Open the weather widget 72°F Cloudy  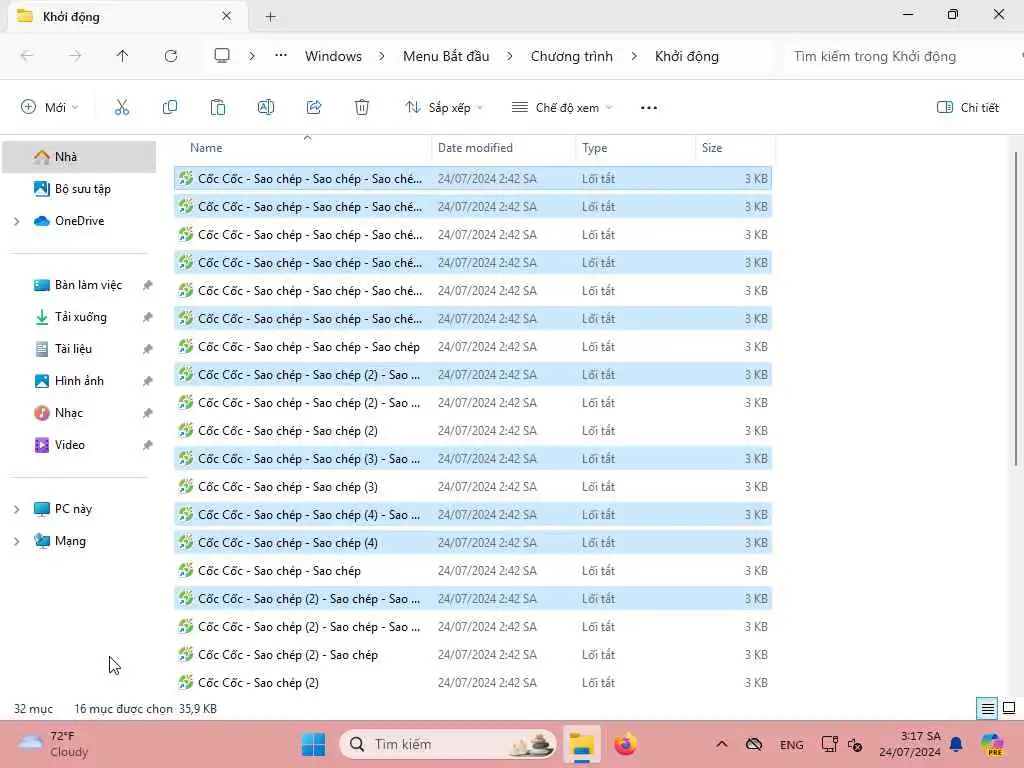[54, 744]
